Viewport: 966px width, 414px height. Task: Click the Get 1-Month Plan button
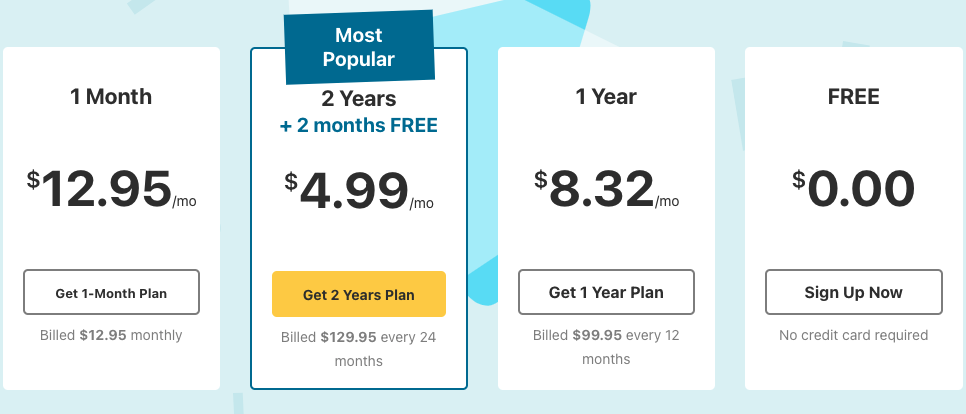[x=112, y=292]
